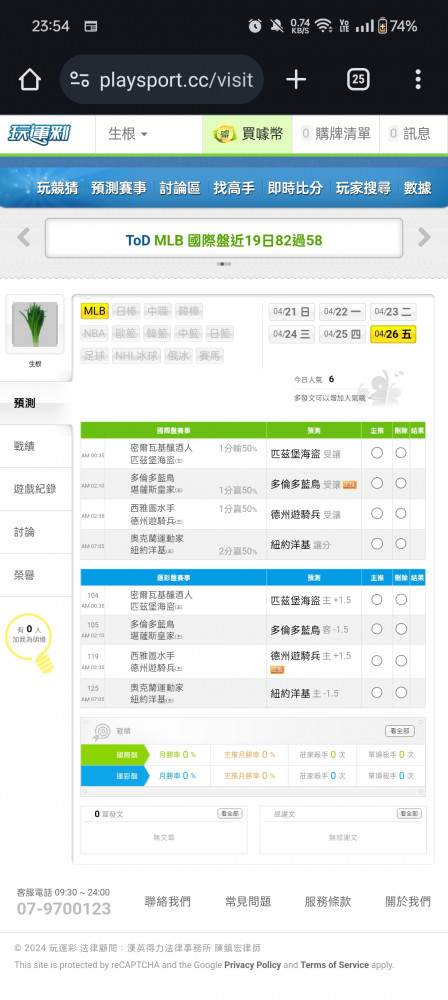Select 主推 radio for 德州遊騎兵 主 +1.5

pos(377,661)
